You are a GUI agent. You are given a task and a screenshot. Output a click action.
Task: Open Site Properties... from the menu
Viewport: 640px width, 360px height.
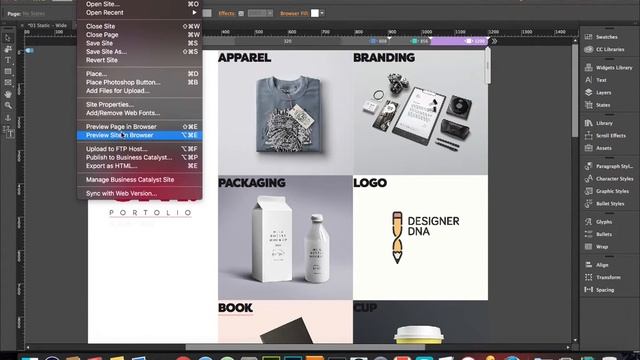tap(140, 104)
